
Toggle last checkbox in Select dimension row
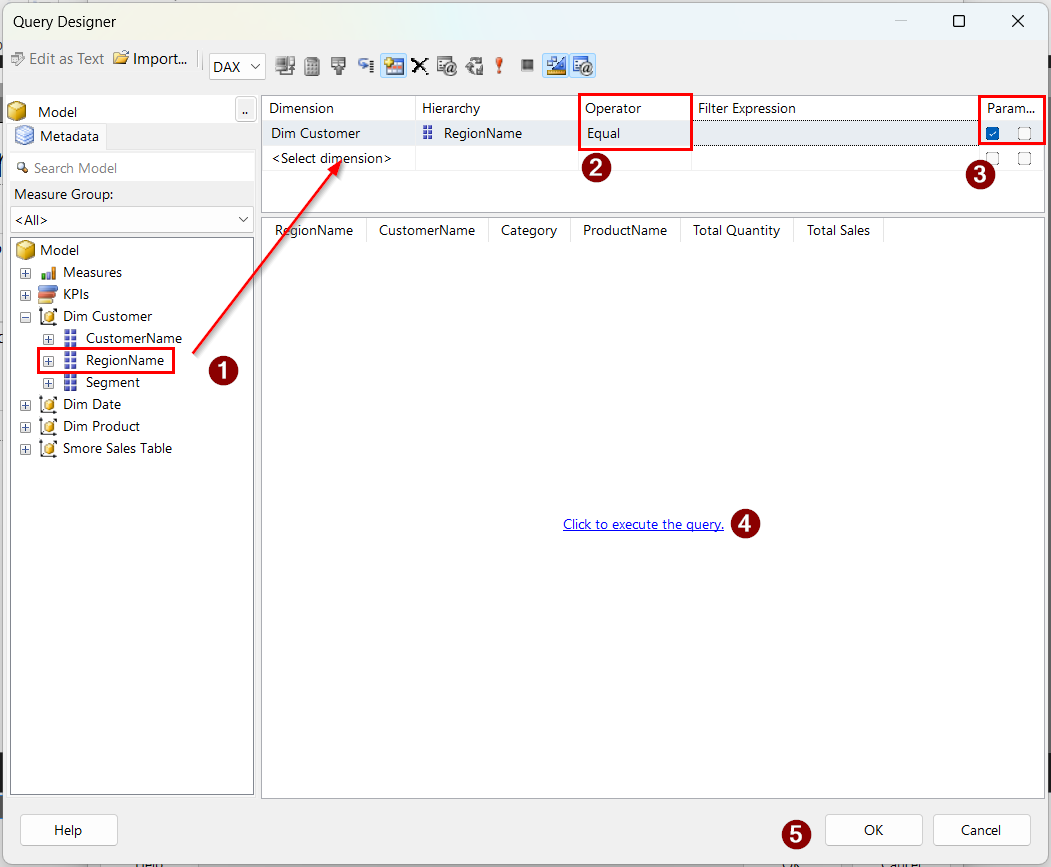(x=1024, y=158)
